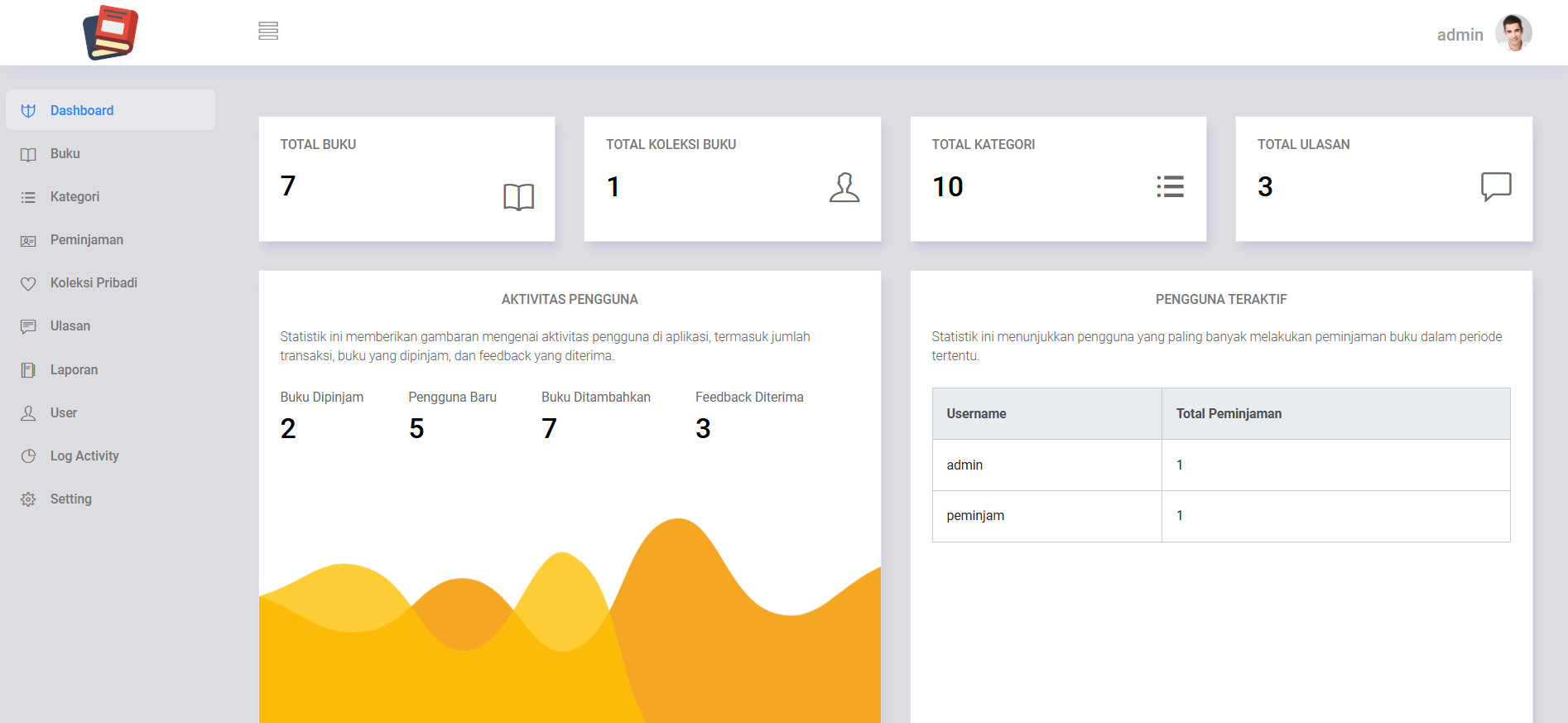Screen dimensions: 1568x723
Task: Click the speech bubble on Total Ulasan card
Action: 1495,186
